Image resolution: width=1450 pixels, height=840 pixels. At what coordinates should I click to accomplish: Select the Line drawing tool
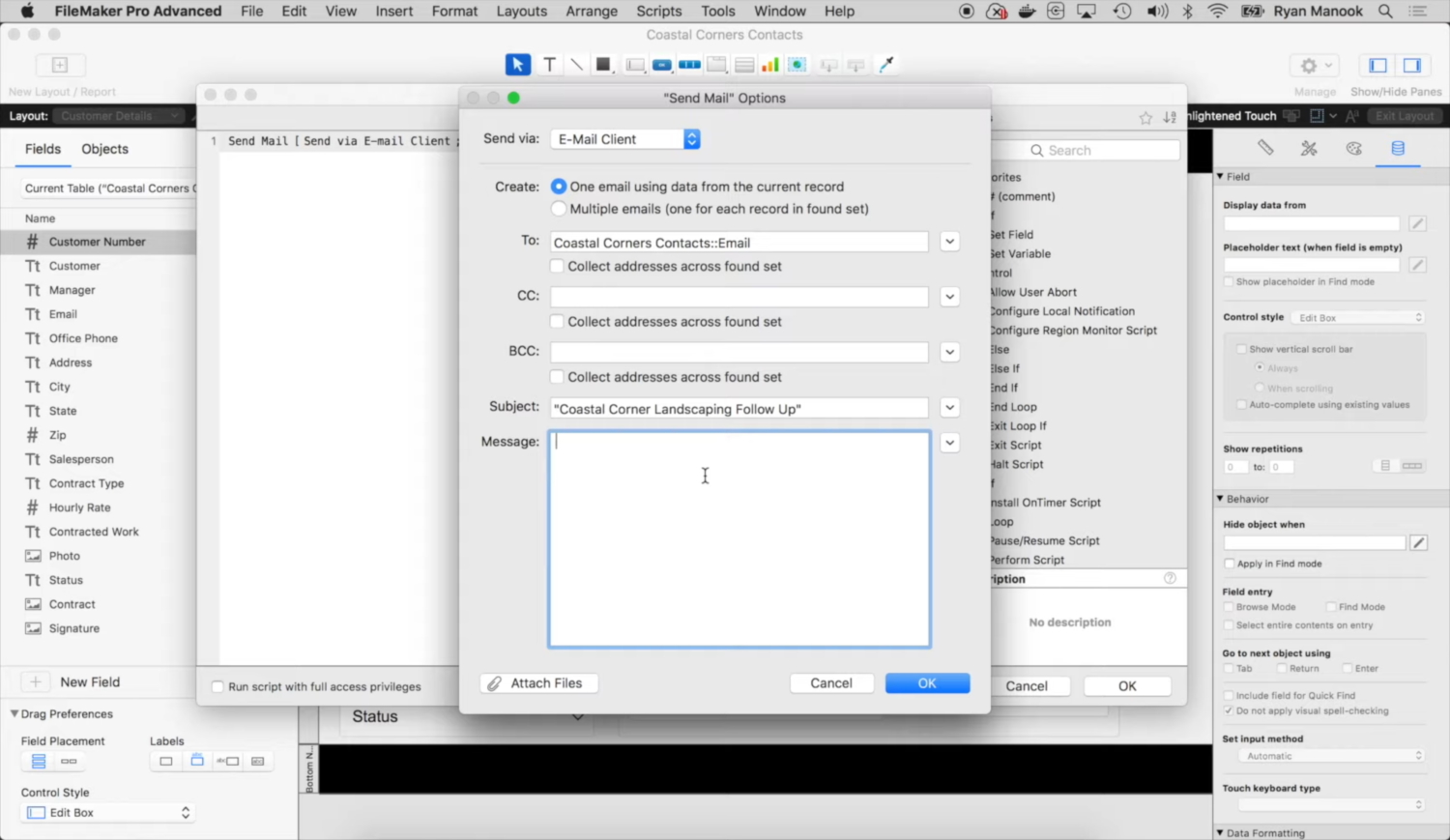(576, 64)
